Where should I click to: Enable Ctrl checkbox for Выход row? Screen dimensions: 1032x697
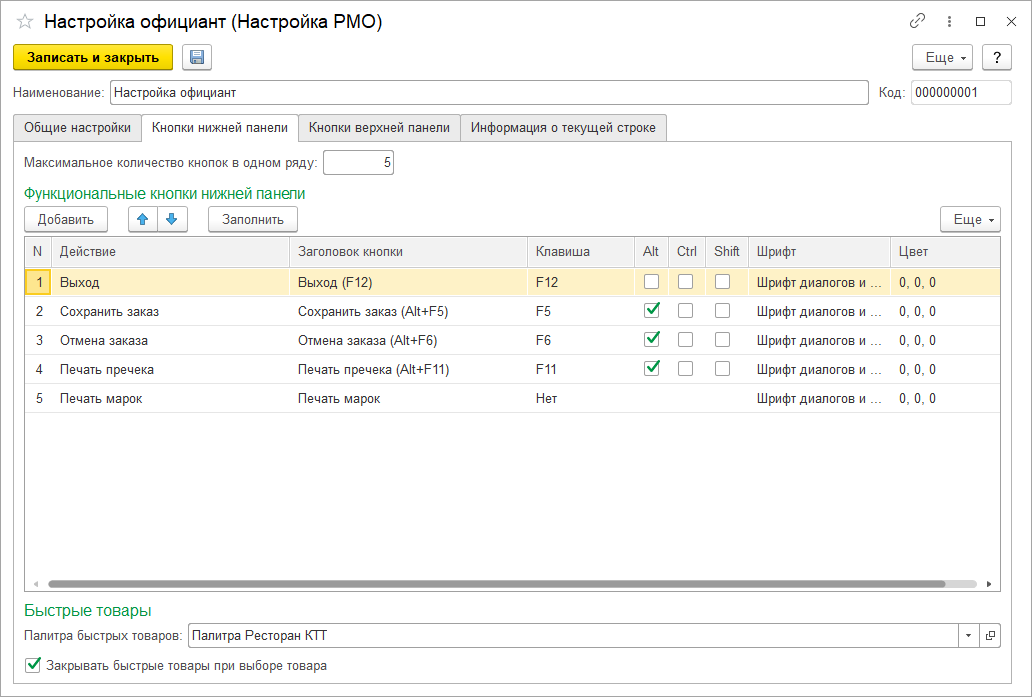[686, 282]
